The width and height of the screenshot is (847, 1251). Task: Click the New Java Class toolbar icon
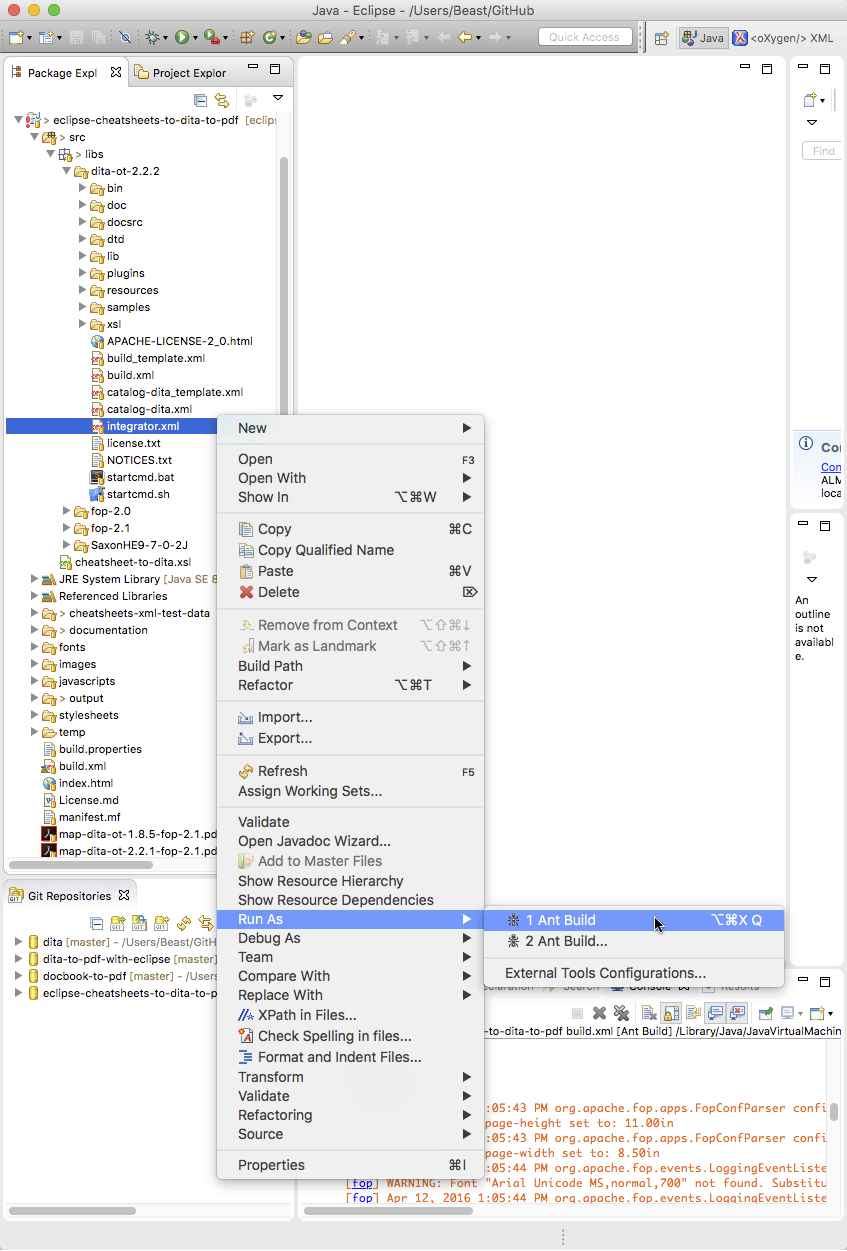click(x=268, y=37)
